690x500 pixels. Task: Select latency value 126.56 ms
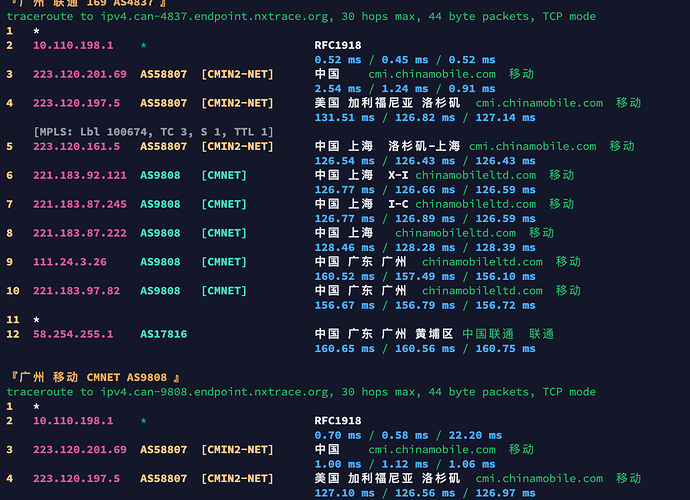[x=425, y=493]
